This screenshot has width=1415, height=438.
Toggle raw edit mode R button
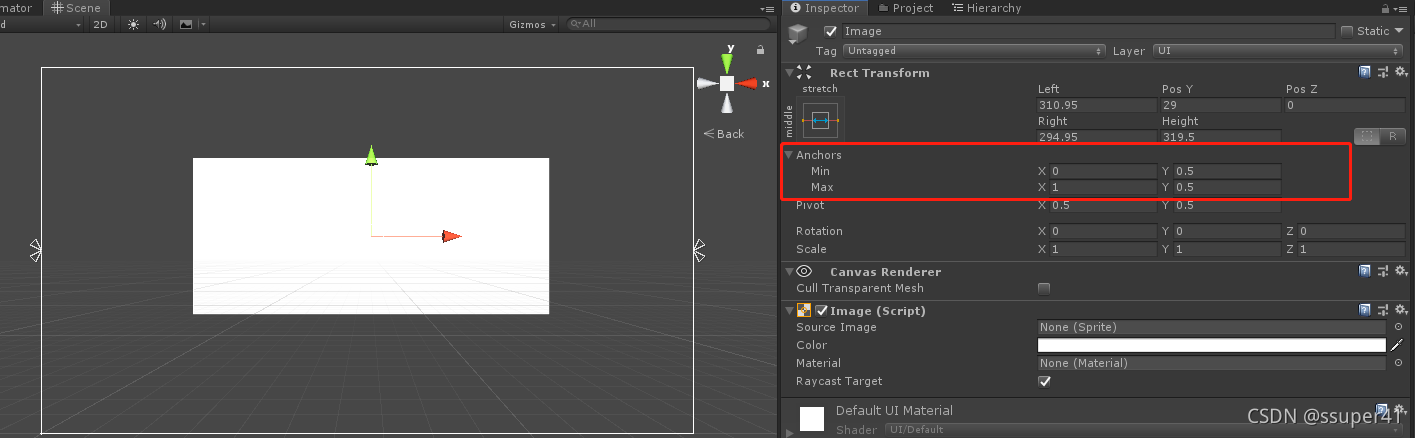(1392, 136)
